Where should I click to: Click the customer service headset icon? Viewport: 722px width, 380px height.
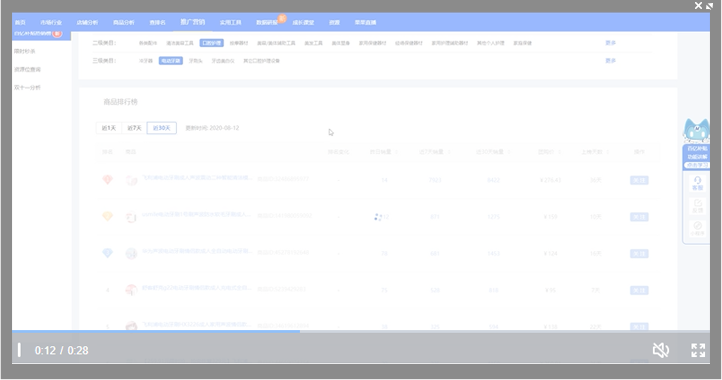[x=697, y=183]
